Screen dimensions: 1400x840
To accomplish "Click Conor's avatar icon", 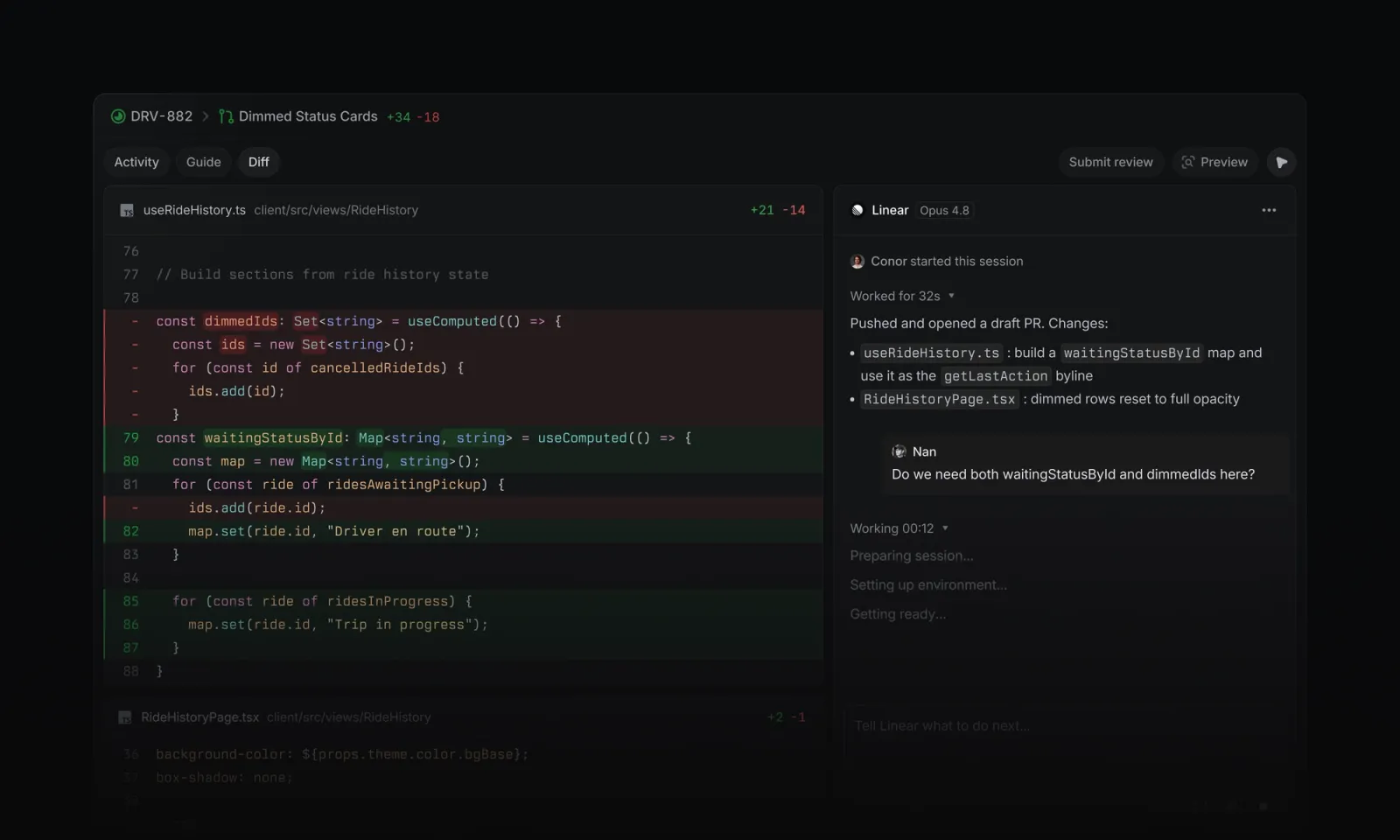I will pos(857,262).
